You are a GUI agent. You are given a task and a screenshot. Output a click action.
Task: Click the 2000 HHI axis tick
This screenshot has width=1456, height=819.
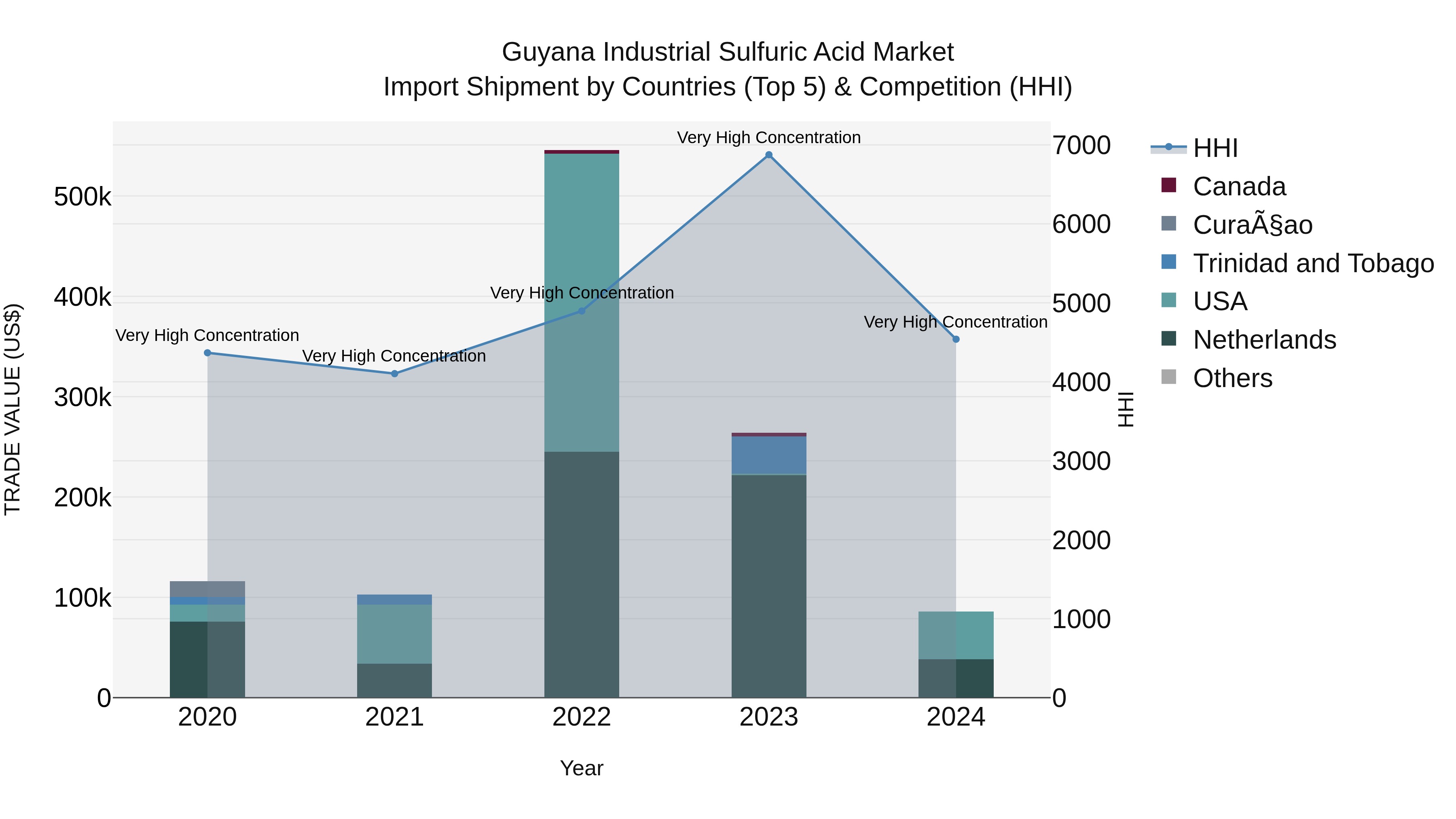pyautogui.click(x=1081, y=540)
